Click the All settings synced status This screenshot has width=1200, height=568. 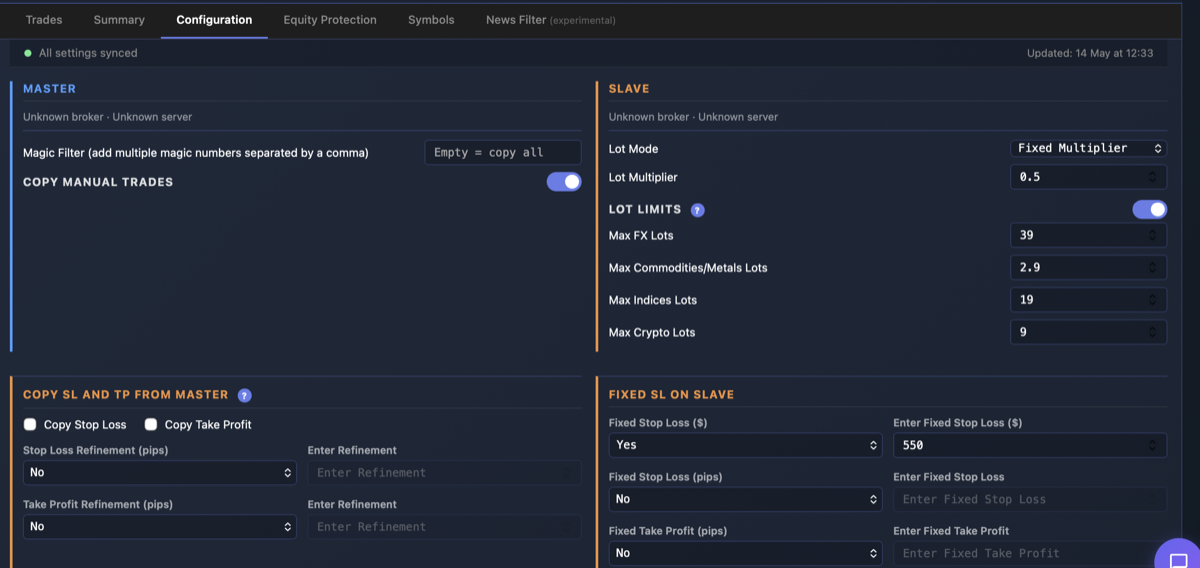coord(81,53)
